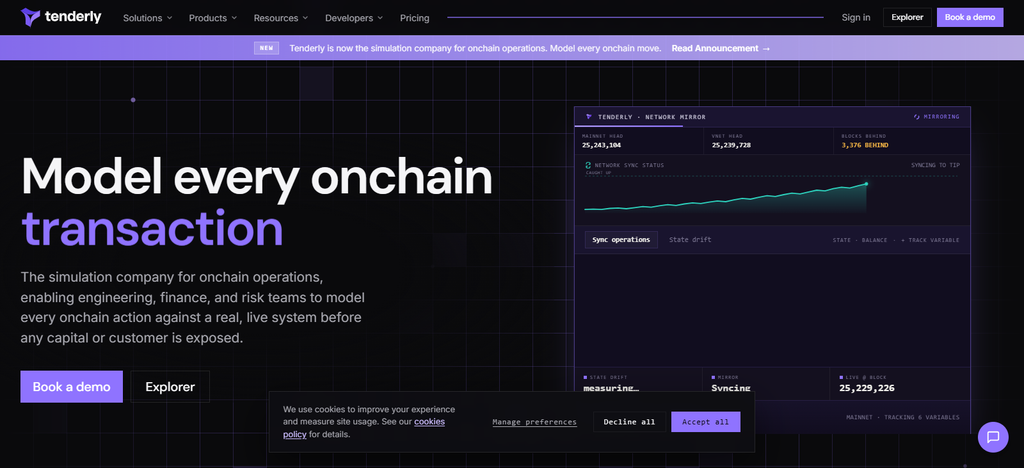Click the purple word transaction in the headline
The height and width of the screenshot is (468, 1024).
pos(152,228)
